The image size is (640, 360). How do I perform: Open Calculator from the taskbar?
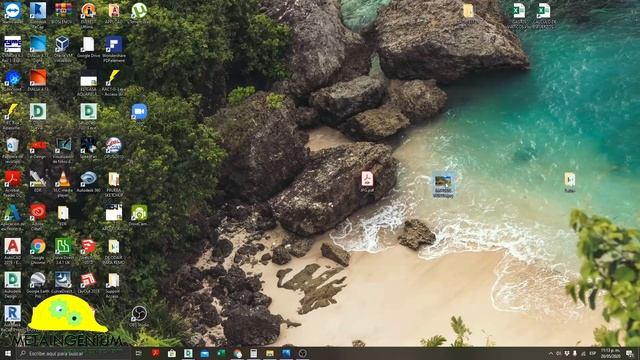click(253, 353)
